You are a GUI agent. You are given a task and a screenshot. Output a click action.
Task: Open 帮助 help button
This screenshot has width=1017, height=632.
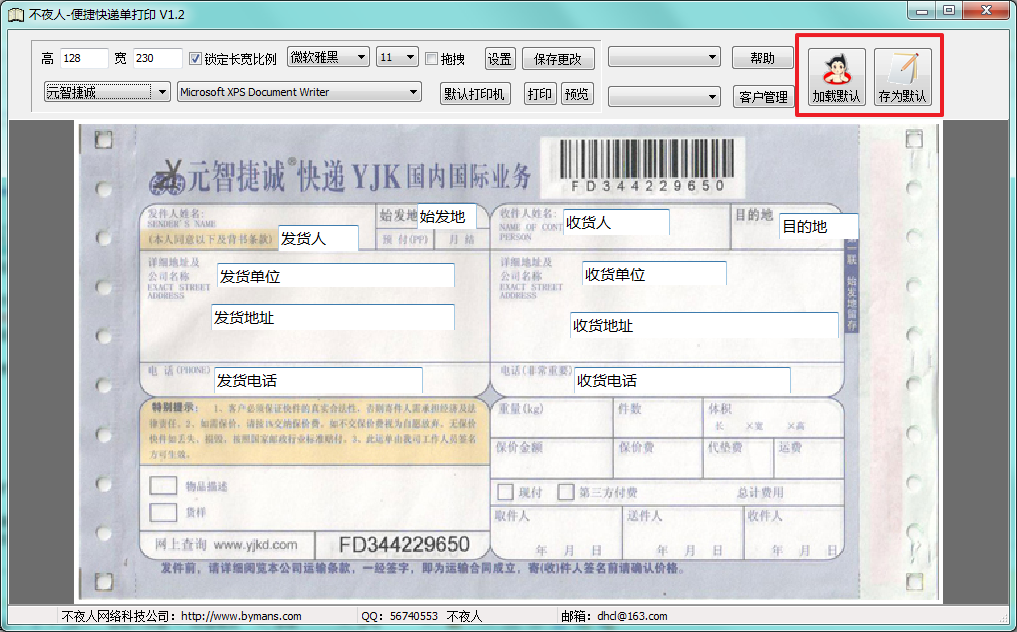(x=763, y=58)
